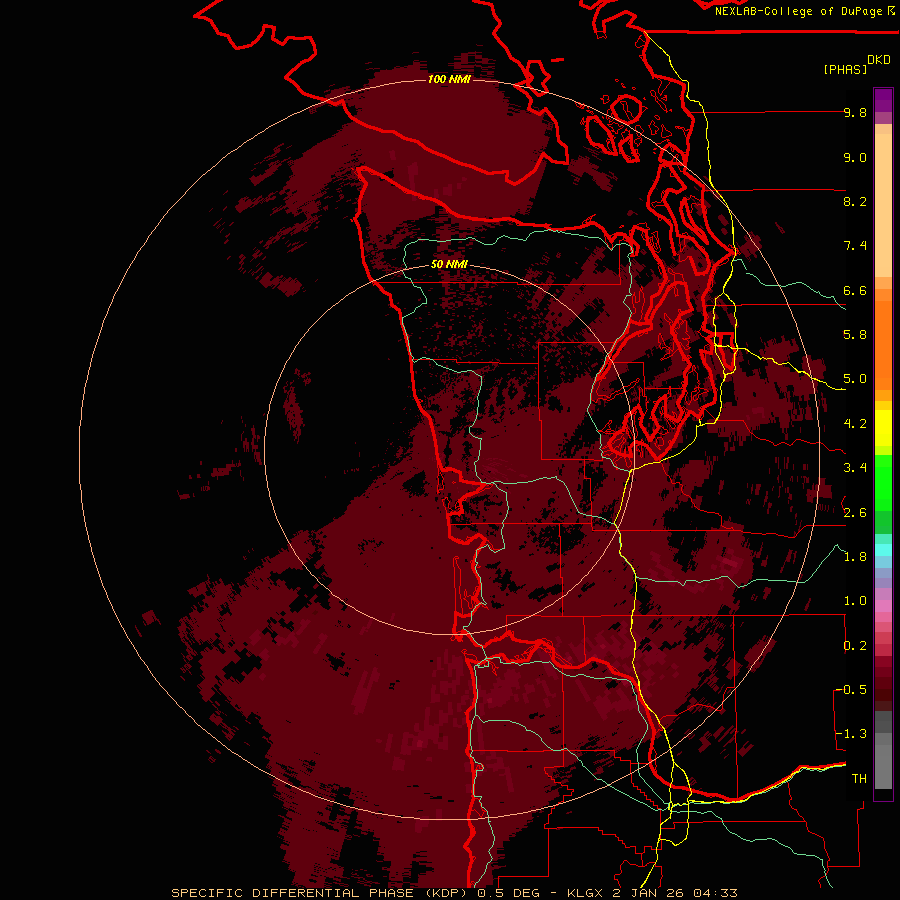Click the 1.8 value on the color scale
This screenshot has width=900, height=900.
855,557
